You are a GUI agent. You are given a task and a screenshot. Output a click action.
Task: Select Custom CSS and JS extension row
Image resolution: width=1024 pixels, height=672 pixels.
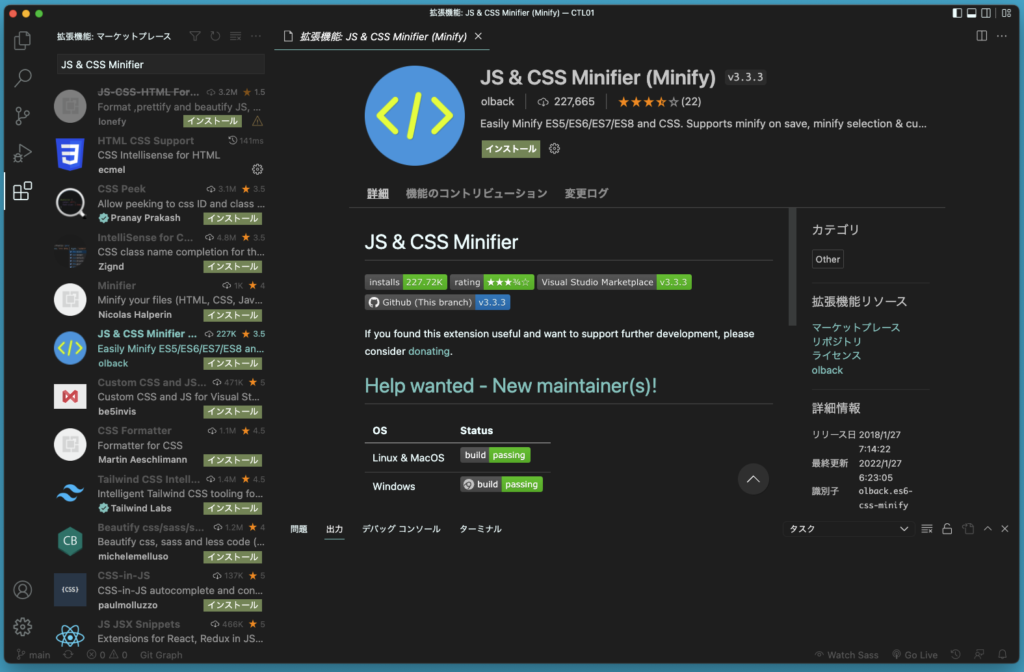click(x=161, y=397)
